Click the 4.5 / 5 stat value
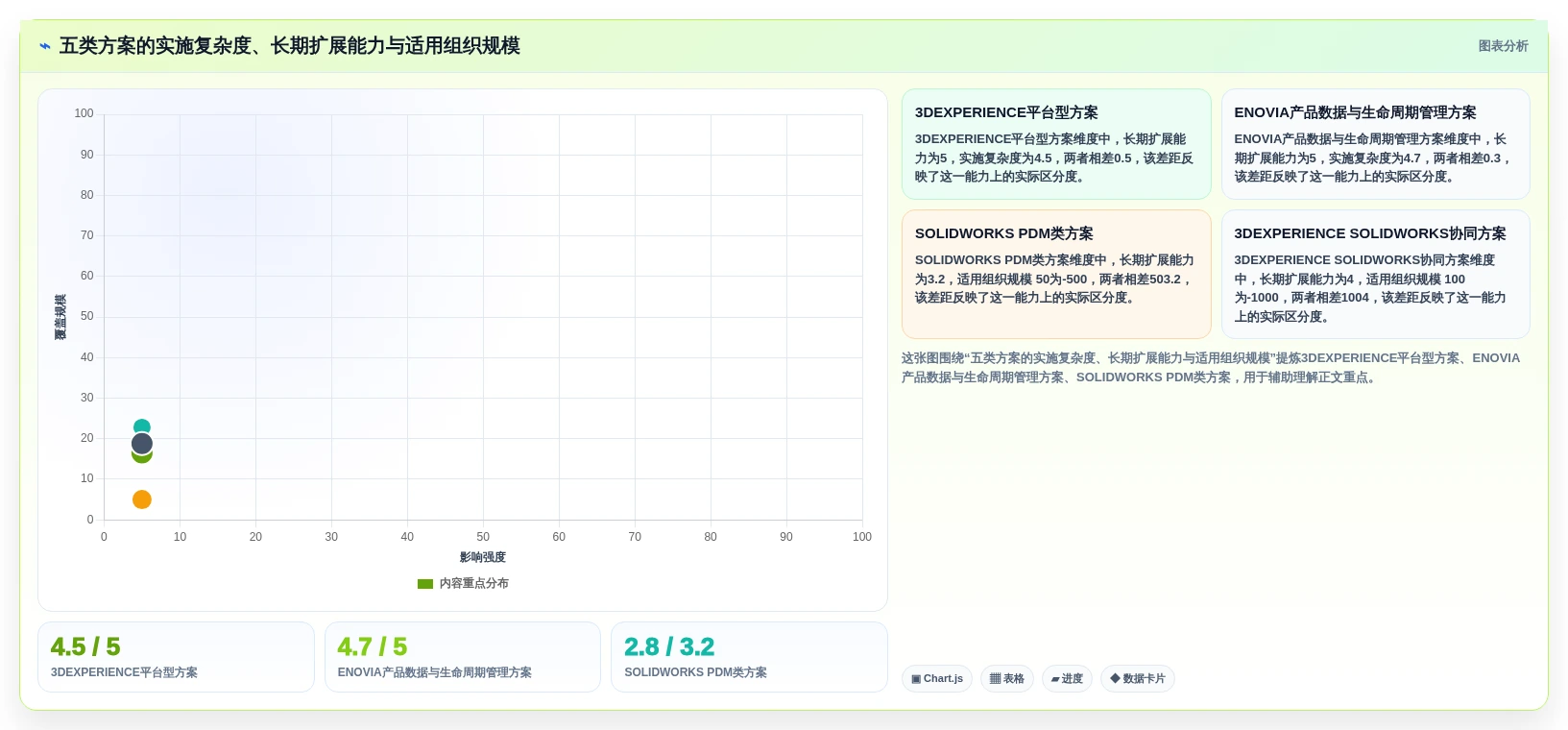The image size is (1568, 730). point(85,646)
